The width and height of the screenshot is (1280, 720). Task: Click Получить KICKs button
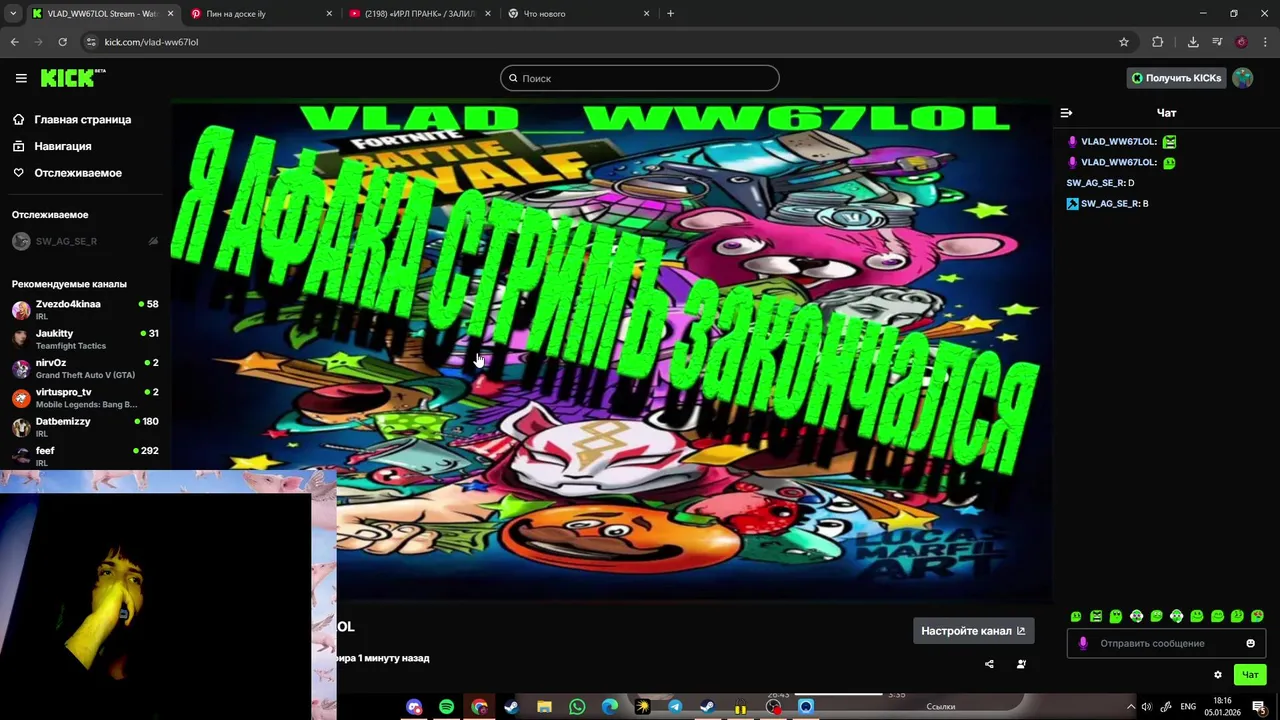pyautogui.click(x=1176, y=78)
